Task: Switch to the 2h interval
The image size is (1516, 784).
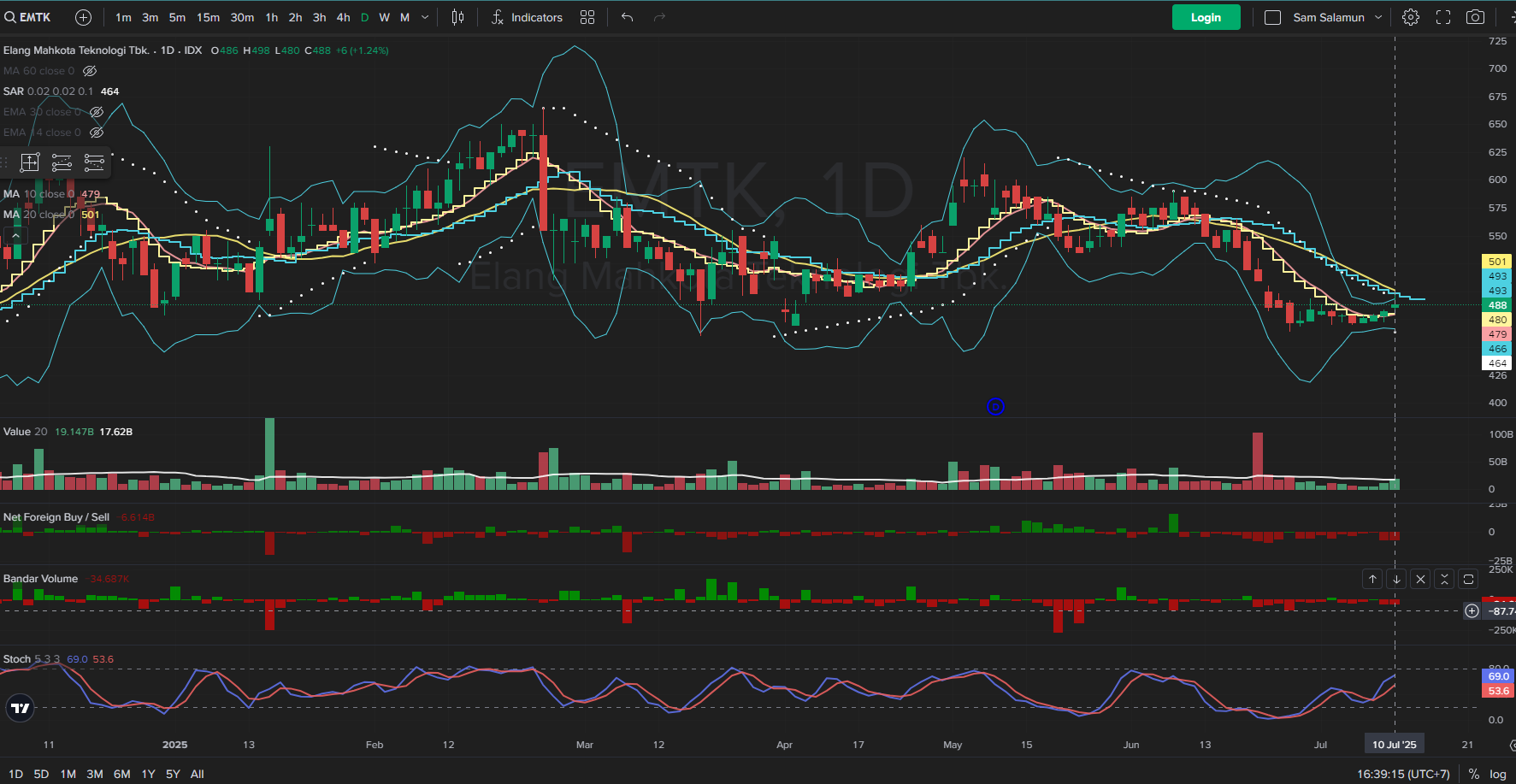Action: (295, 17)
